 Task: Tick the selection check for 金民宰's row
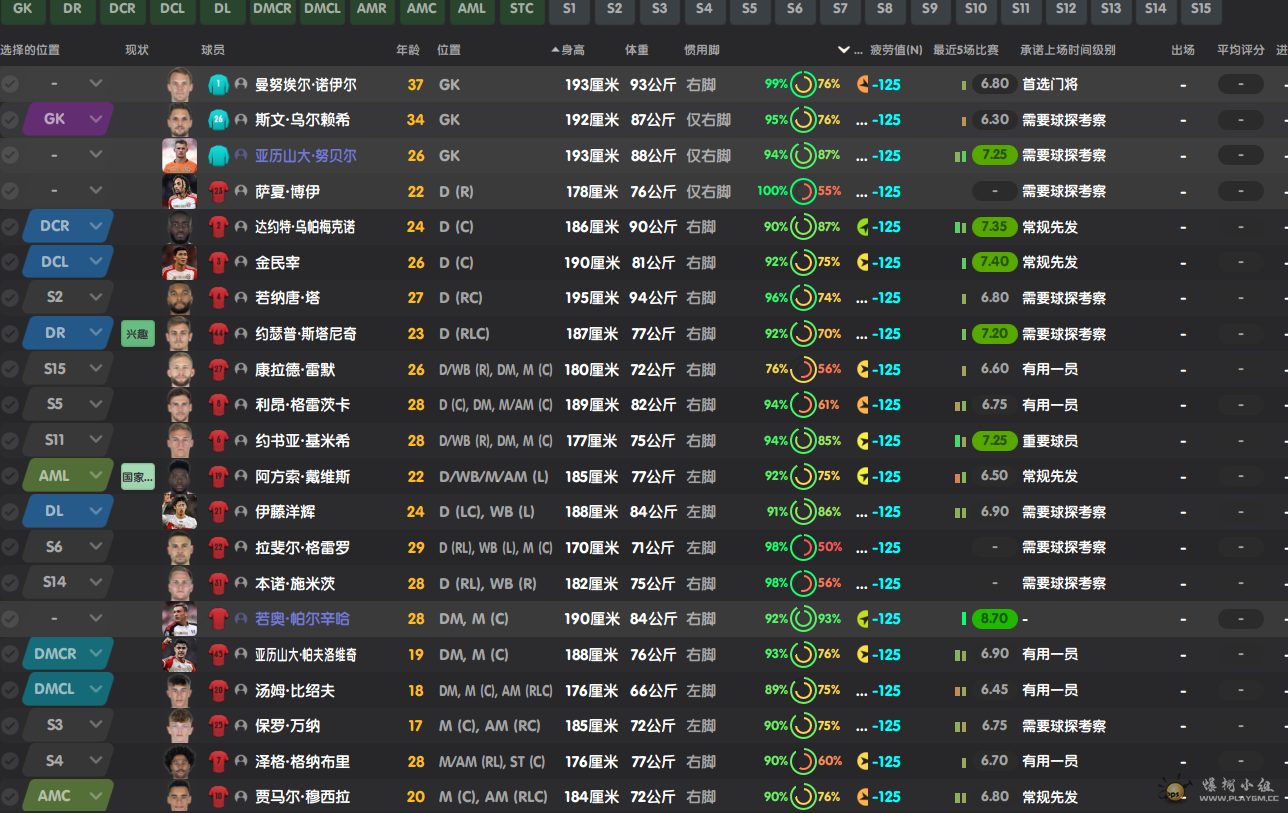10,263
